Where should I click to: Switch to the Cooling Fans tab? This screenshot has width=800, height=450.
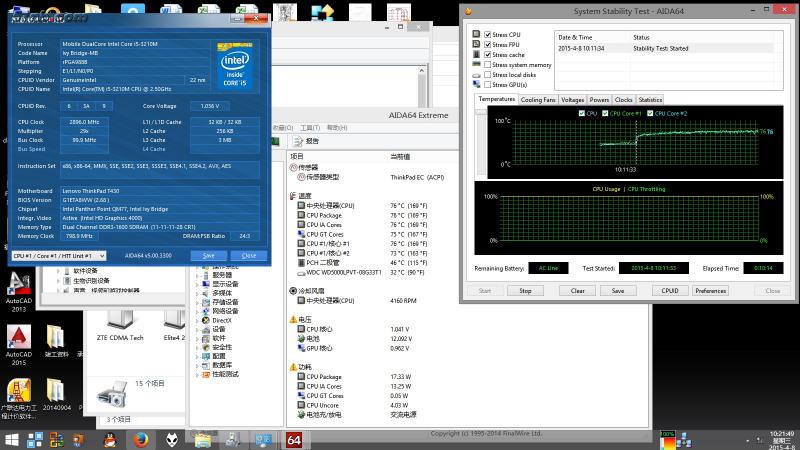pyautogui.click(x=538, y=100)
